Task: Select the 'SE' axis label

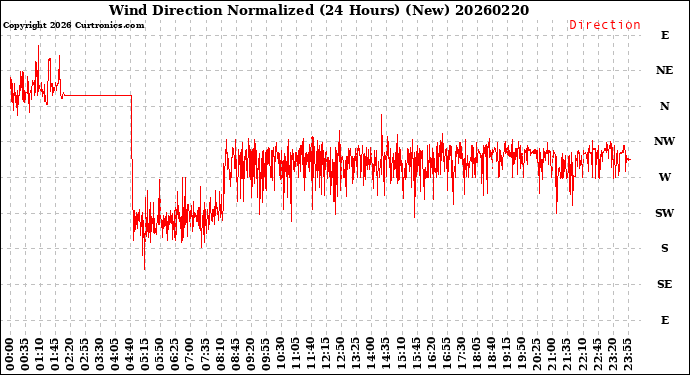Action: [x=664, y=284]
